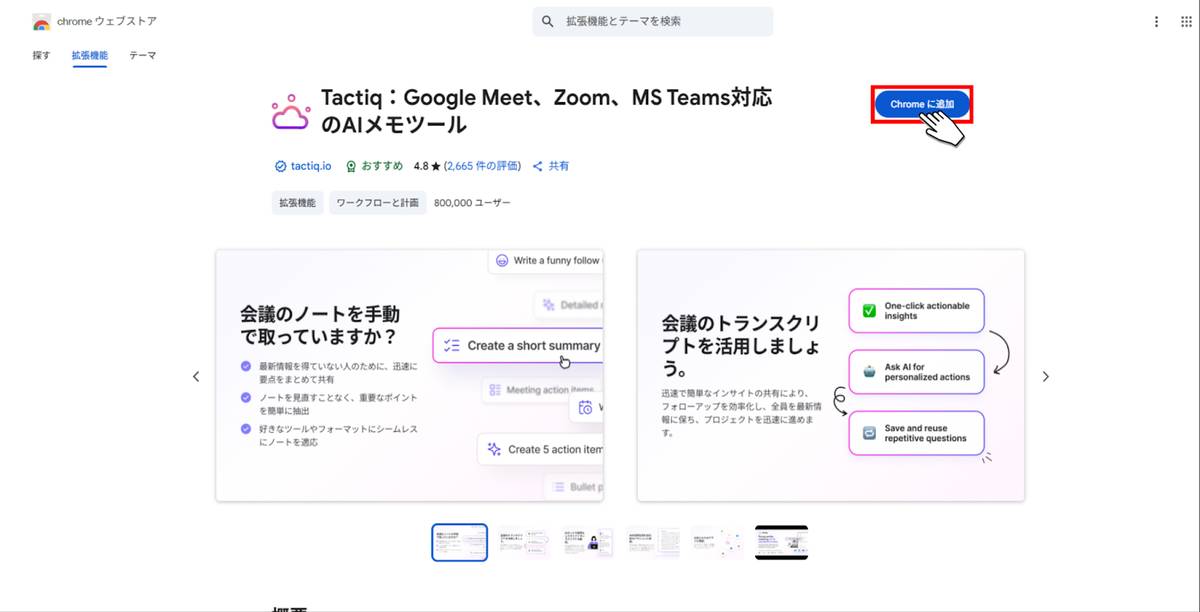This screenshot has height=612, width=1200.
Task: Click the 800,000 ユーザー text
Action: tap(472, 203)
